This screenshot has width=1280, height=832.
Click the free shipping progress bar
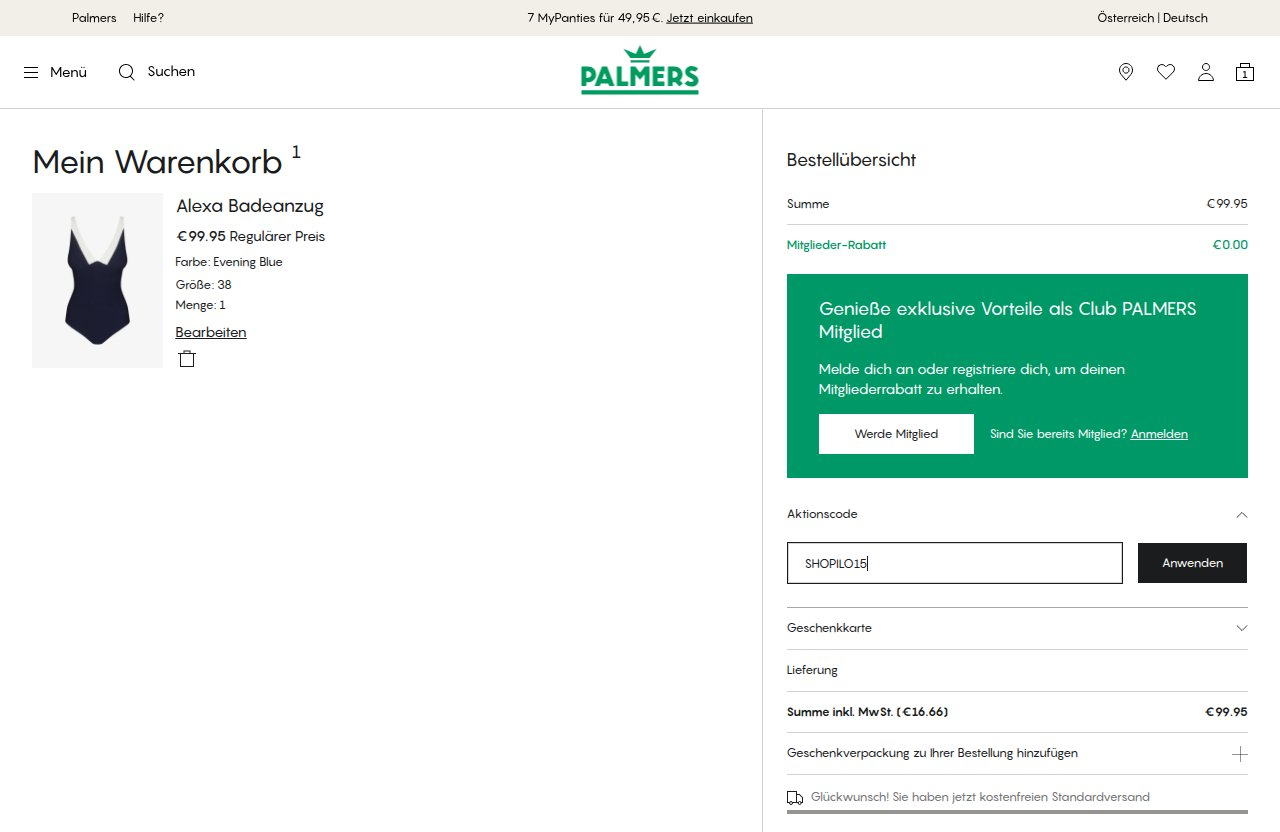point(1017,812)
